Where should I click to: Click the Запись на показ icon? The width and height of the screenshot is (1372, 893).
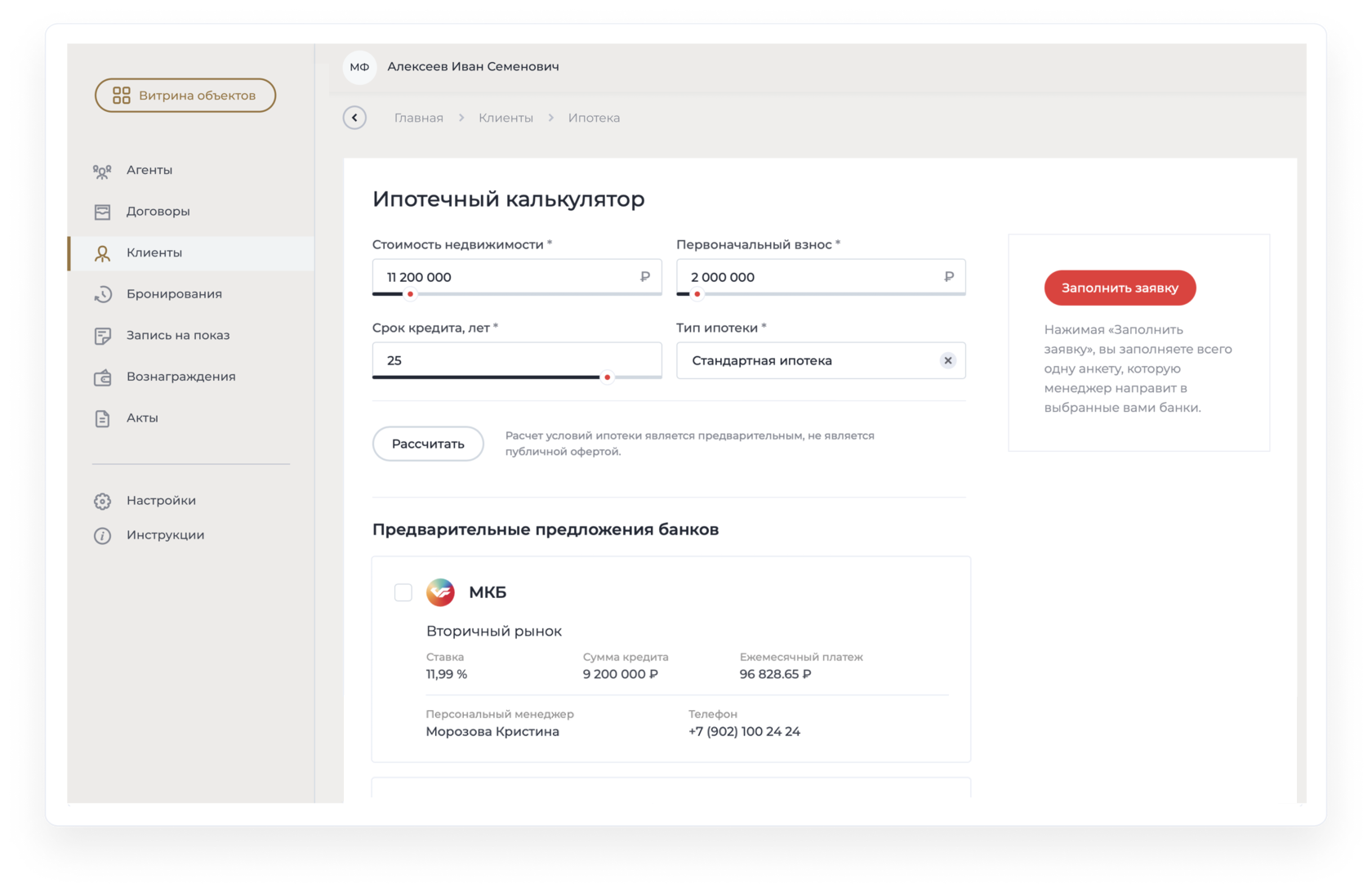point(102,336)
